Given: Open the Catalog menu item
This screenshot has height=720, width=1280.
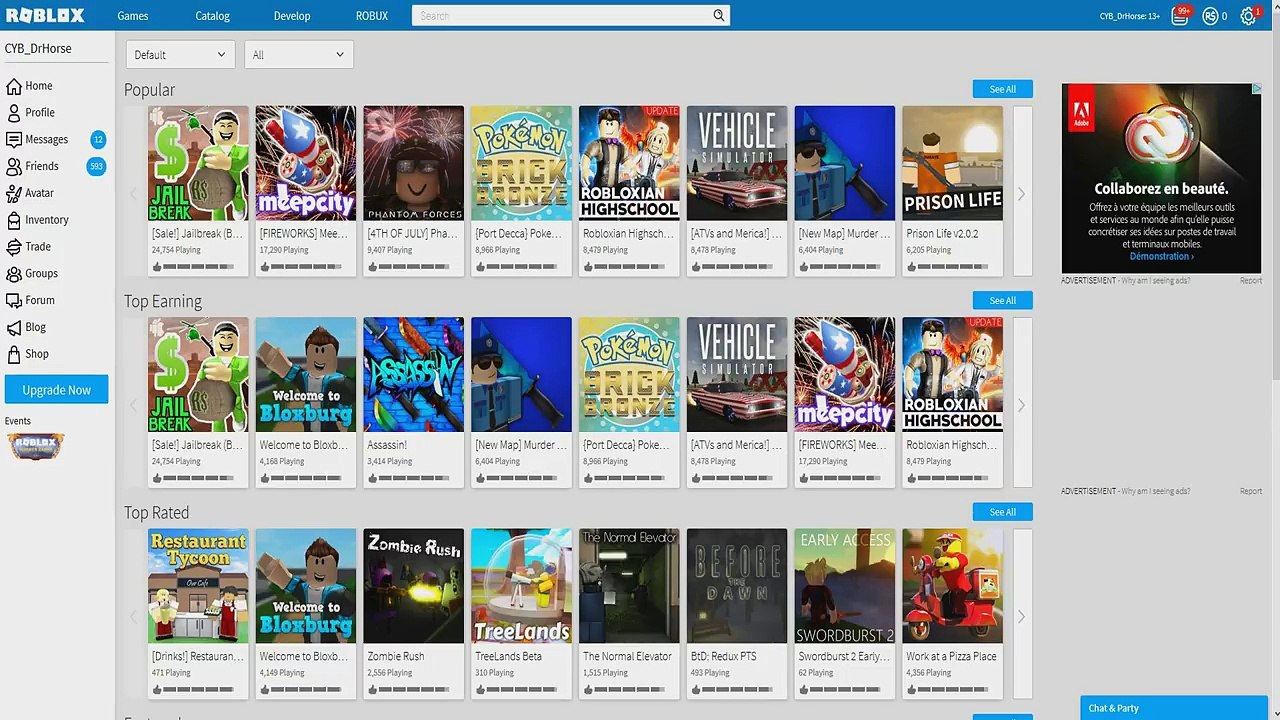Looking at the screenshot, I should 212,16.
